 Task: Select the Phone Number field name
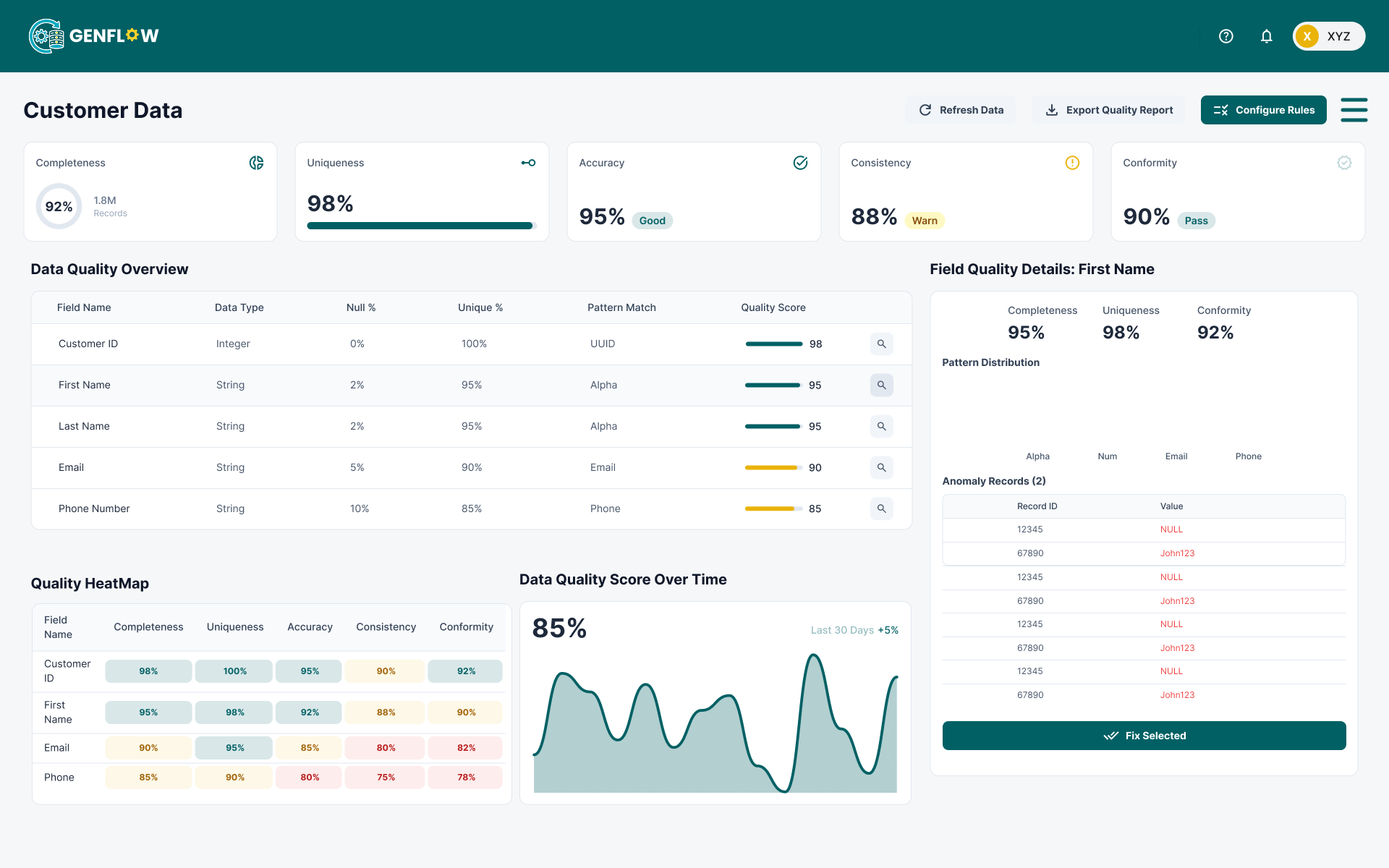click(x=94, y=509)
